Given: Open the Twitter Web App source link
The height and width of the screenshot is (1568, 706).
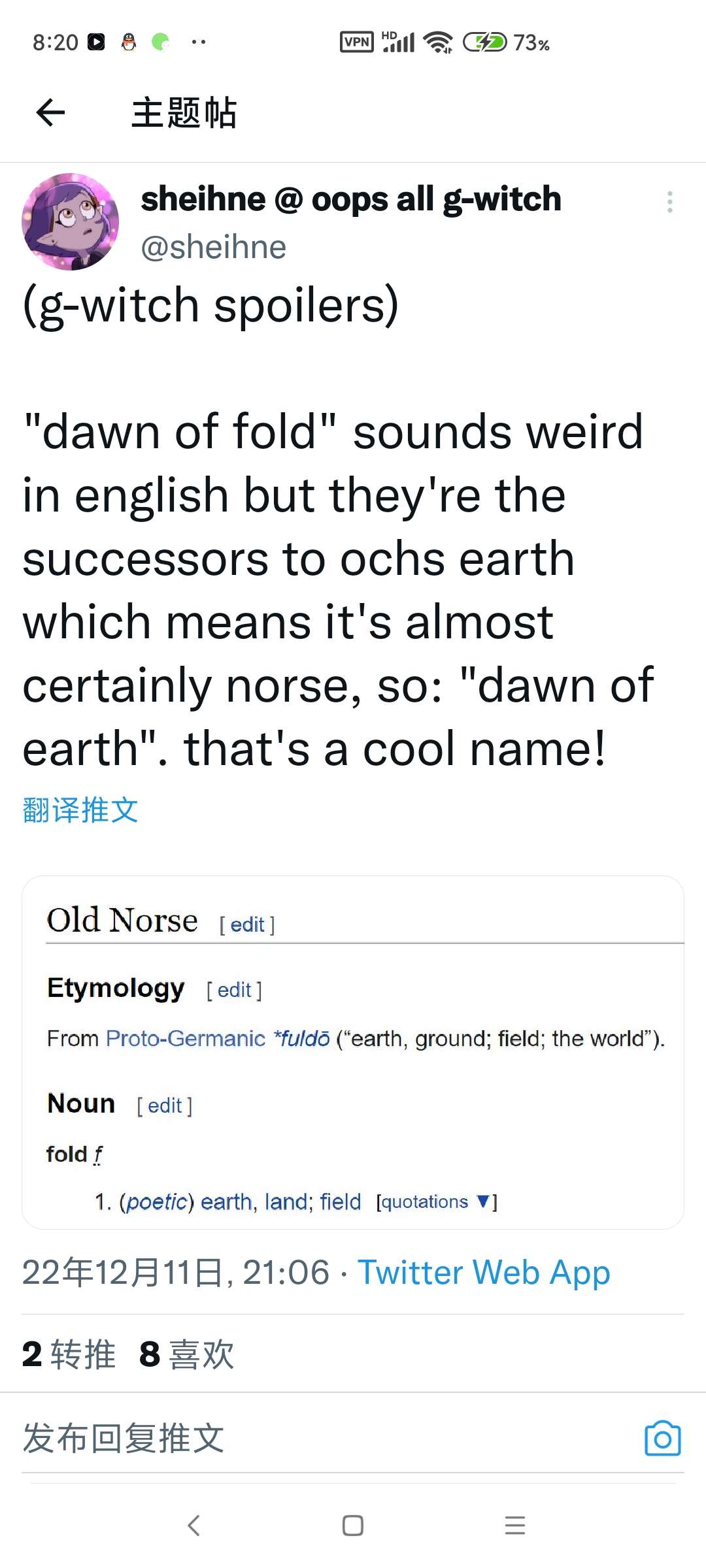Looking at the screenshot, I should point(484,1273).
